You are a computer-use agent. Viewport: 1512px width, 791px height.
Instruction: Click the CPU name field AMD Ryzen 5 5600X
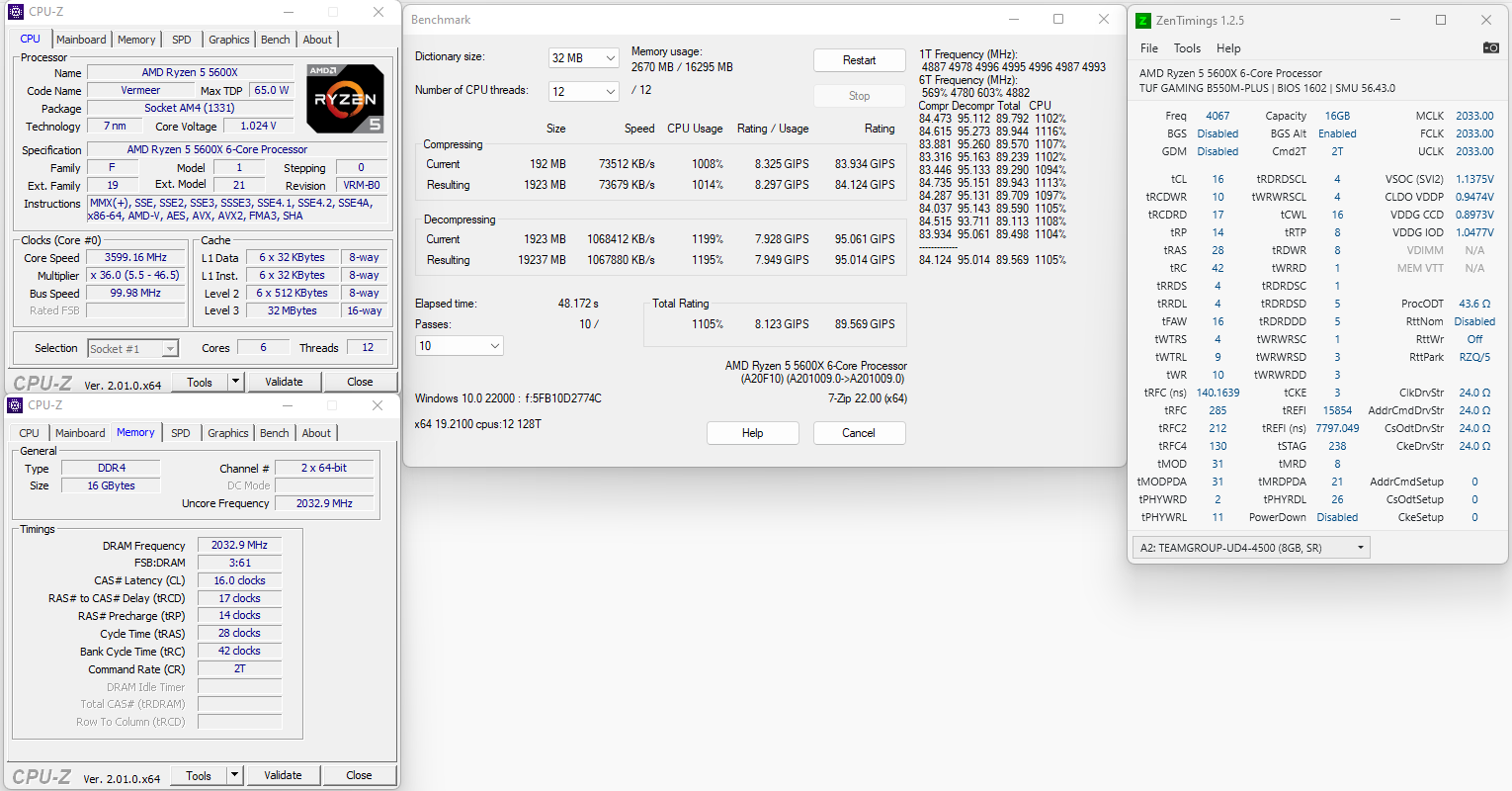click(x=190, y=72)
